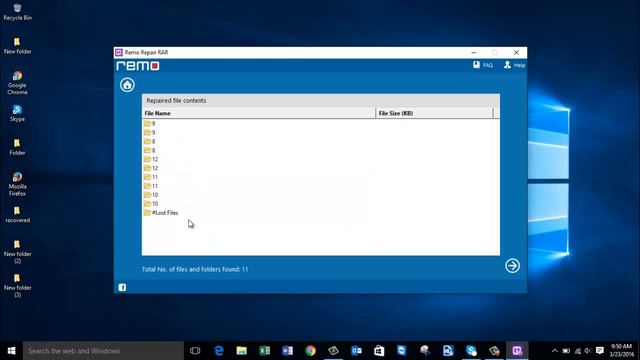Open Task View from the taskbar
Image resolution: width=640 pixels, height=360 pixels.
coord(195,351)
